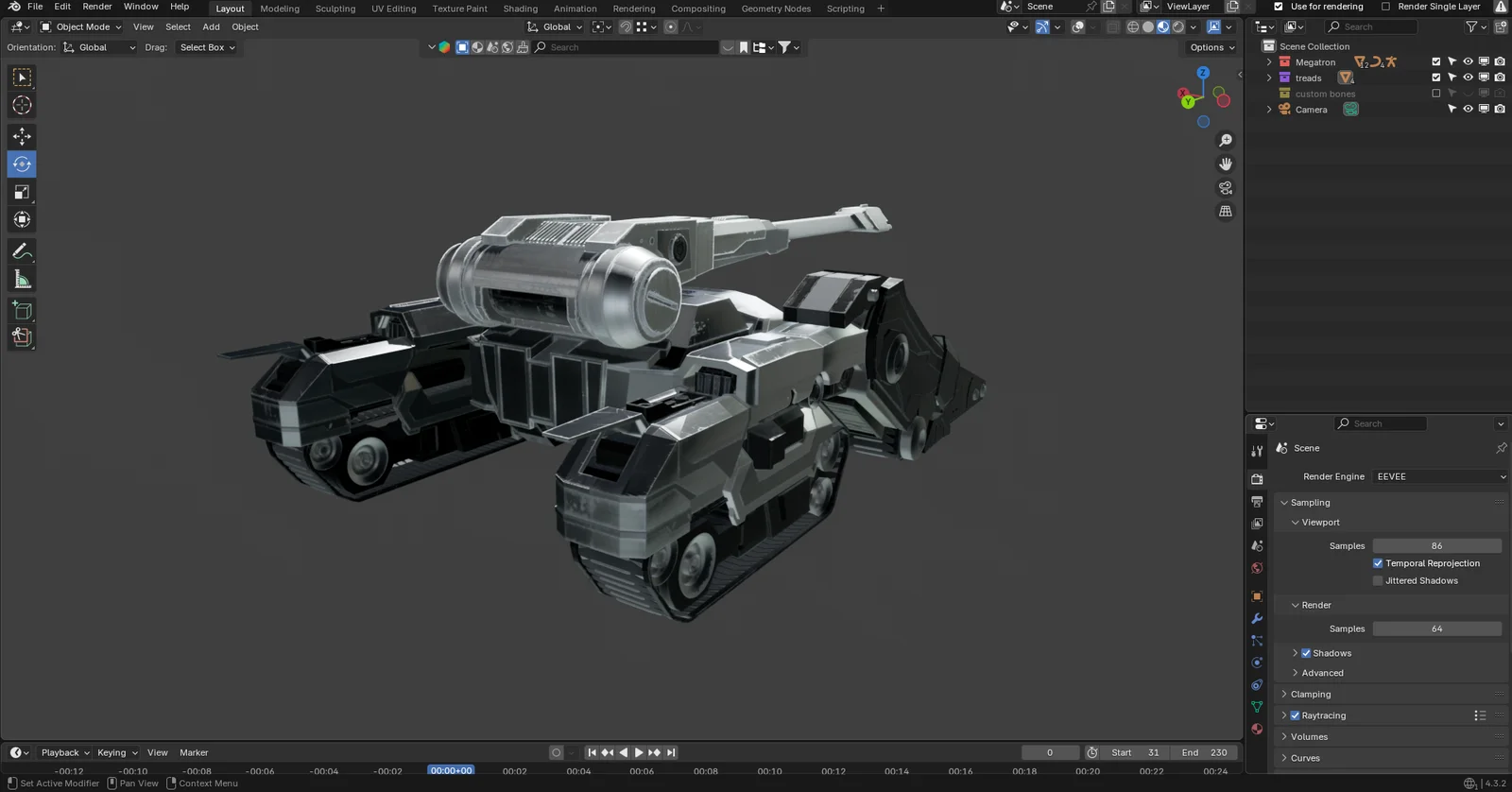Viewport: 1512px width, 792px height.
Task: Jump to the timeline end frame
Action: tap(671, 752)
